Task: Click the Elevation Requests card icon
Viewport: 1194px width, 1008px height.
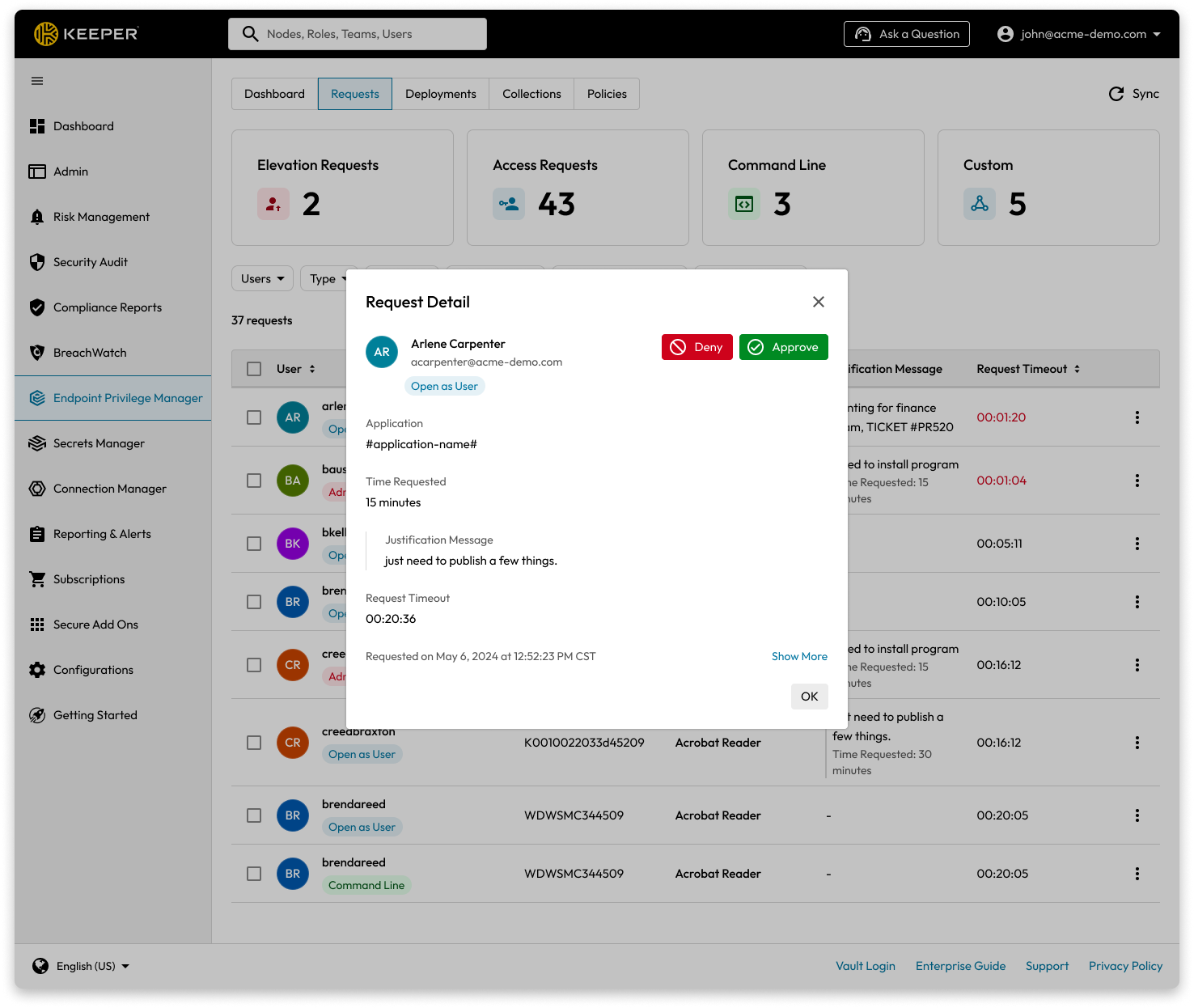Action: [x=273, y=204]
